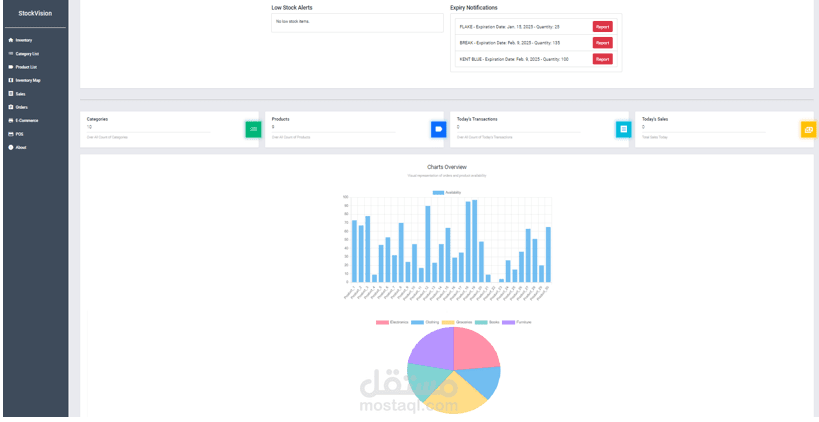This screenshot has height=422, width=819.
Task: Click the Product_30 bar in the chart
Action: [x=548, y=255]
